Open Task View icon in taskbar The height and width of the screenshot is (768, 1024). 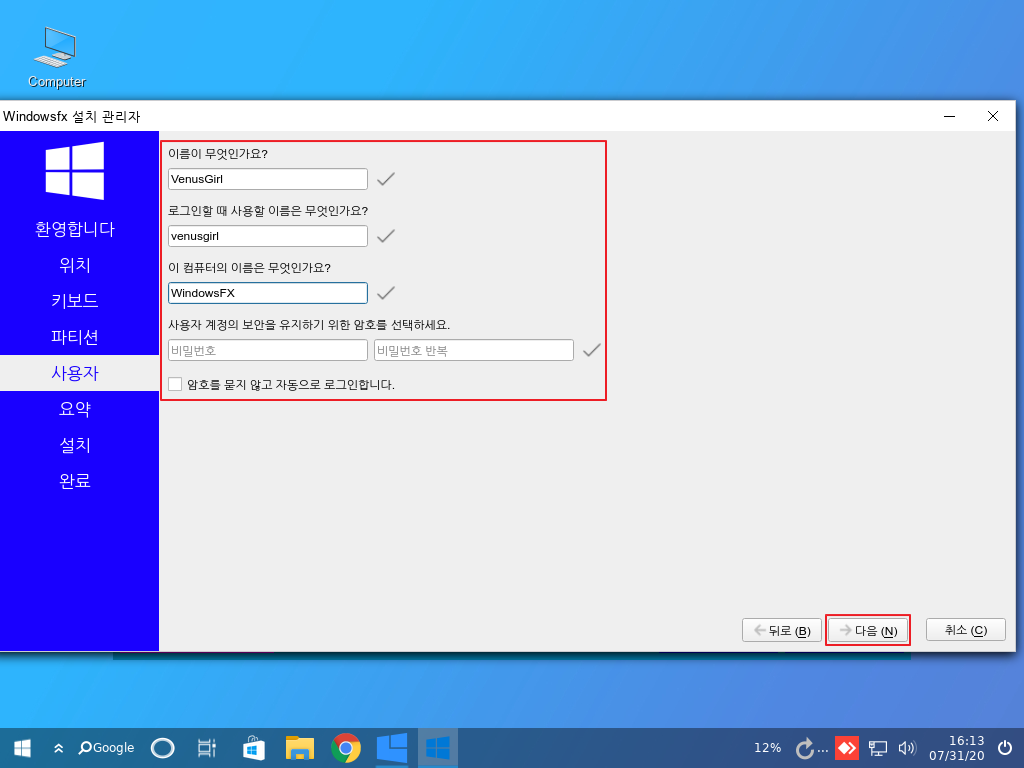206,748
